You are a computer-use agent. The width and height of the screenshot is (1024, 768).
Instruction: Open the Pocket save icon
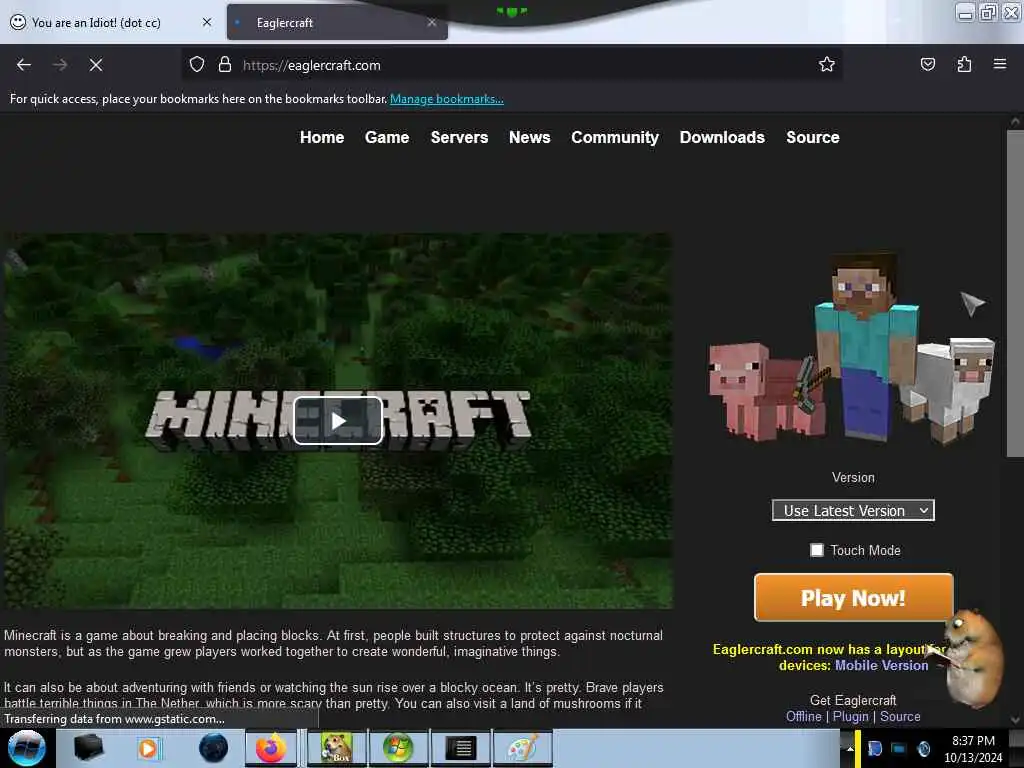928,64
